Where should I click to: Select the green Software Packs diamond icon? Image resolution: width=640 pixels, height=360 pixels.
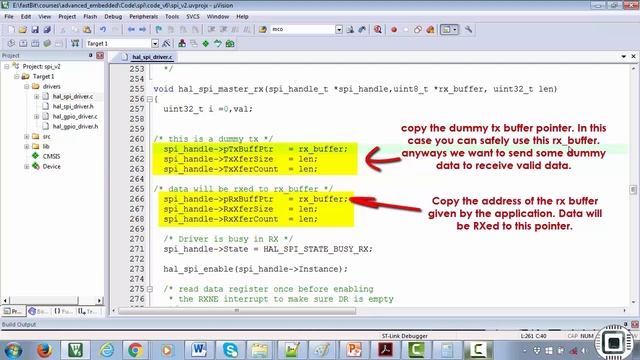206,43
